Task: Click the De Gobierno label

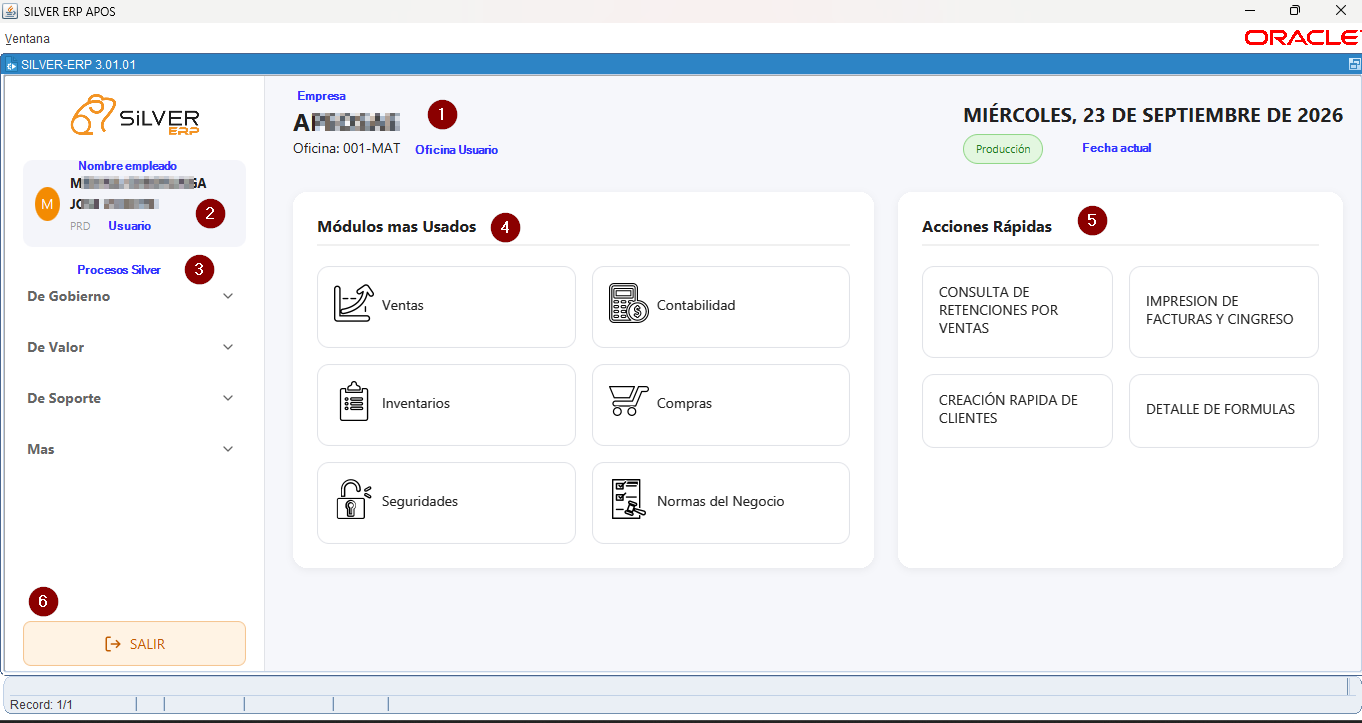Action: pyautogui.click(x=69, y=296)
